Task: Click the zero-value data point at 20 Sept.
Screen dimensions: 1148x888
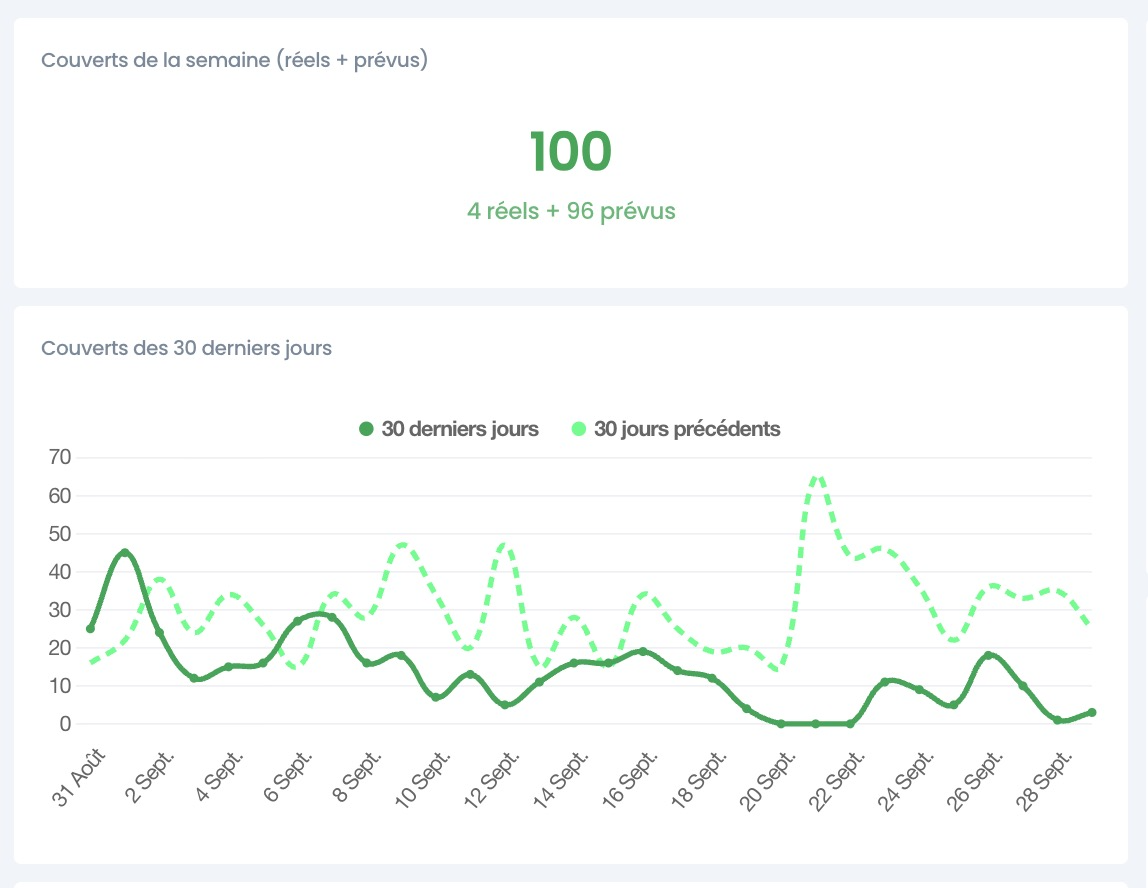Action: coord(780,724)
